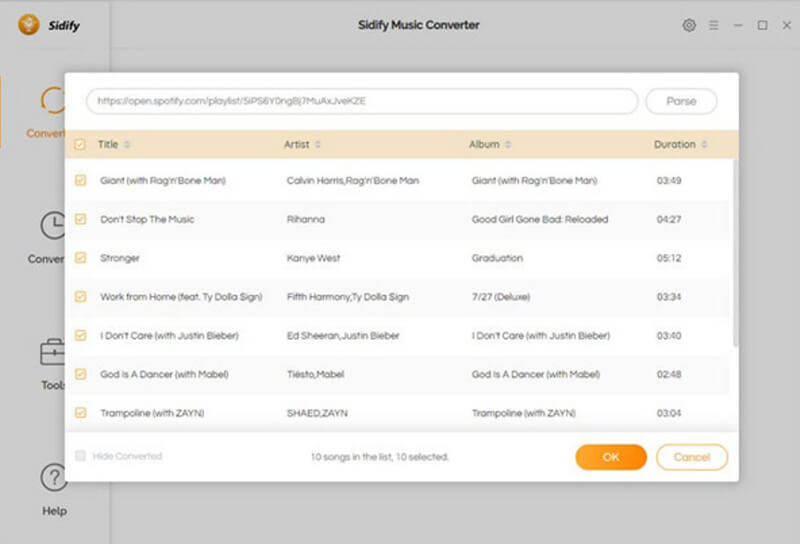Click the Sidify logo icon
The width and height of the screenshot is (800, 544).
[29, 25]
